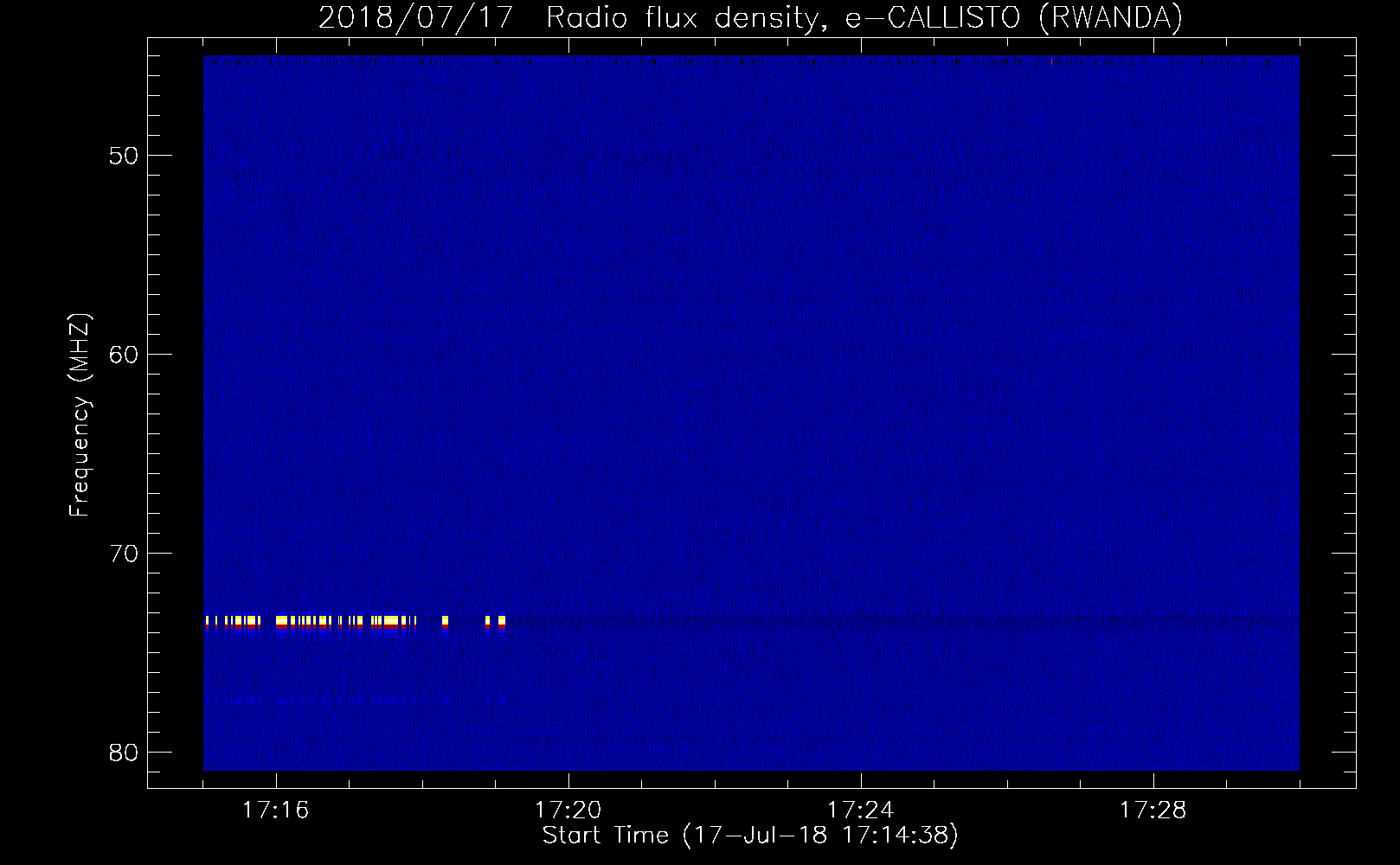Click the 17:16 time tick label
Screen dimensions: 1400x865
pos(276,811)
